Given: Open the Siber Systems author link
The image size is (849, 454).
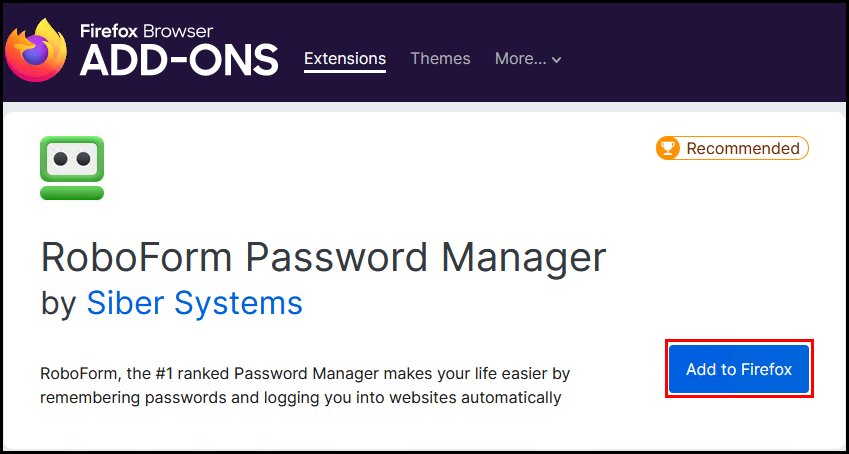Looking at the screenshot, I should tap(194, 302).
